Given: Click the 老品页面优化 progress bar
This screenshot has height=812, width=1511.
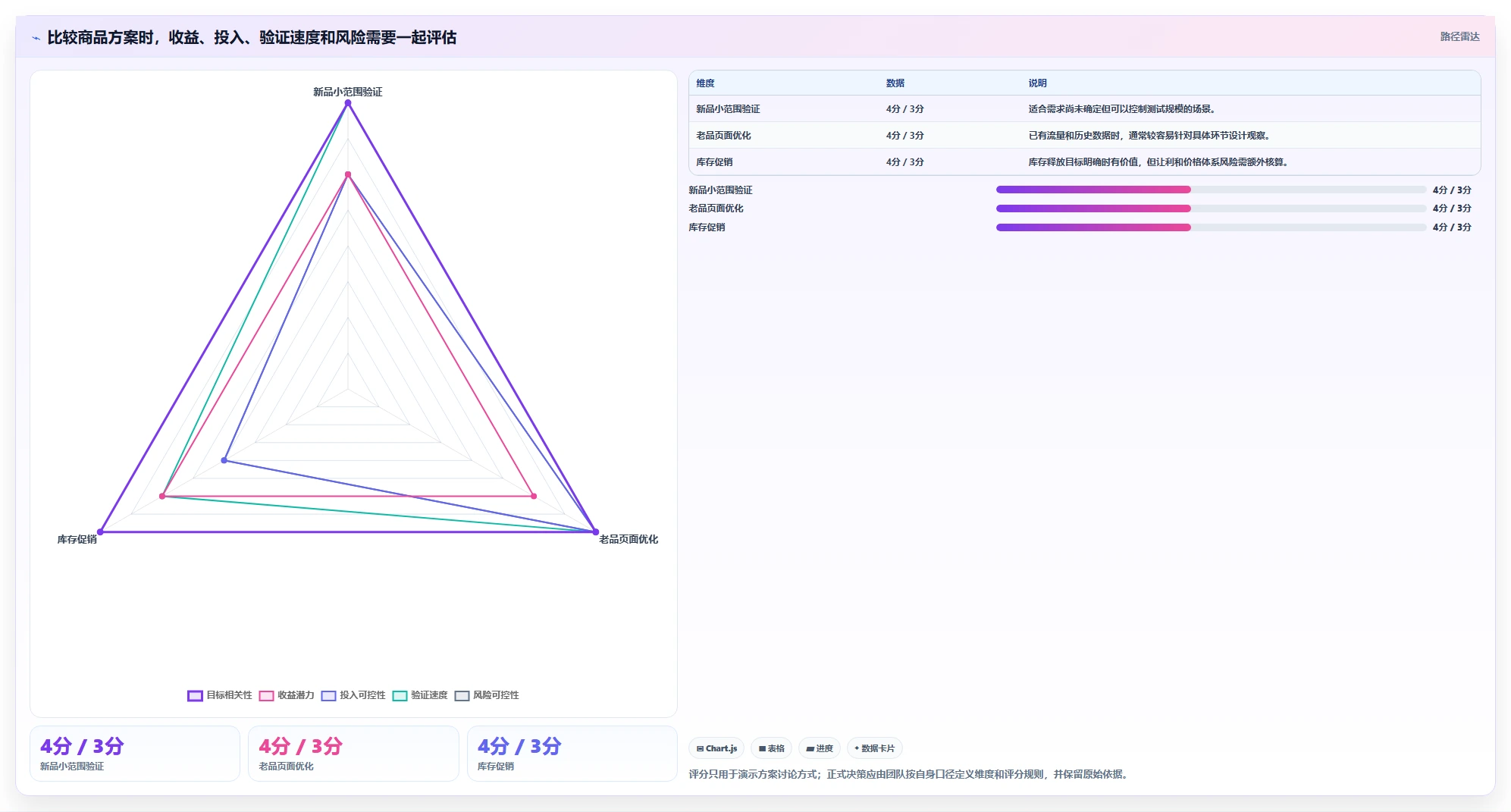Looking at the screenshot, I should (1211, 208).
